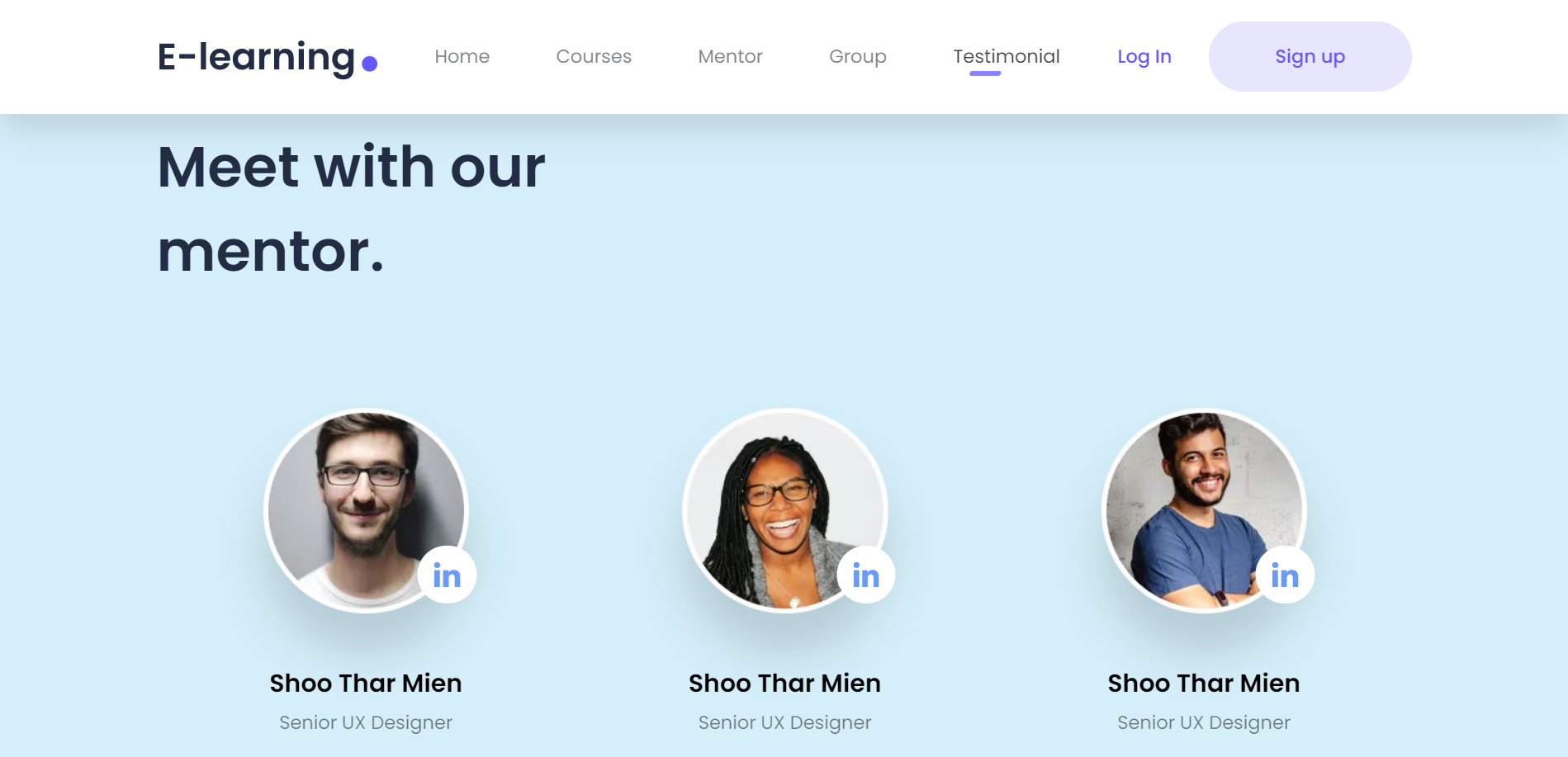Click the Log In link
This screenshot has height=757, width=1568.
pyautogui.click(x=1144, y=56)
